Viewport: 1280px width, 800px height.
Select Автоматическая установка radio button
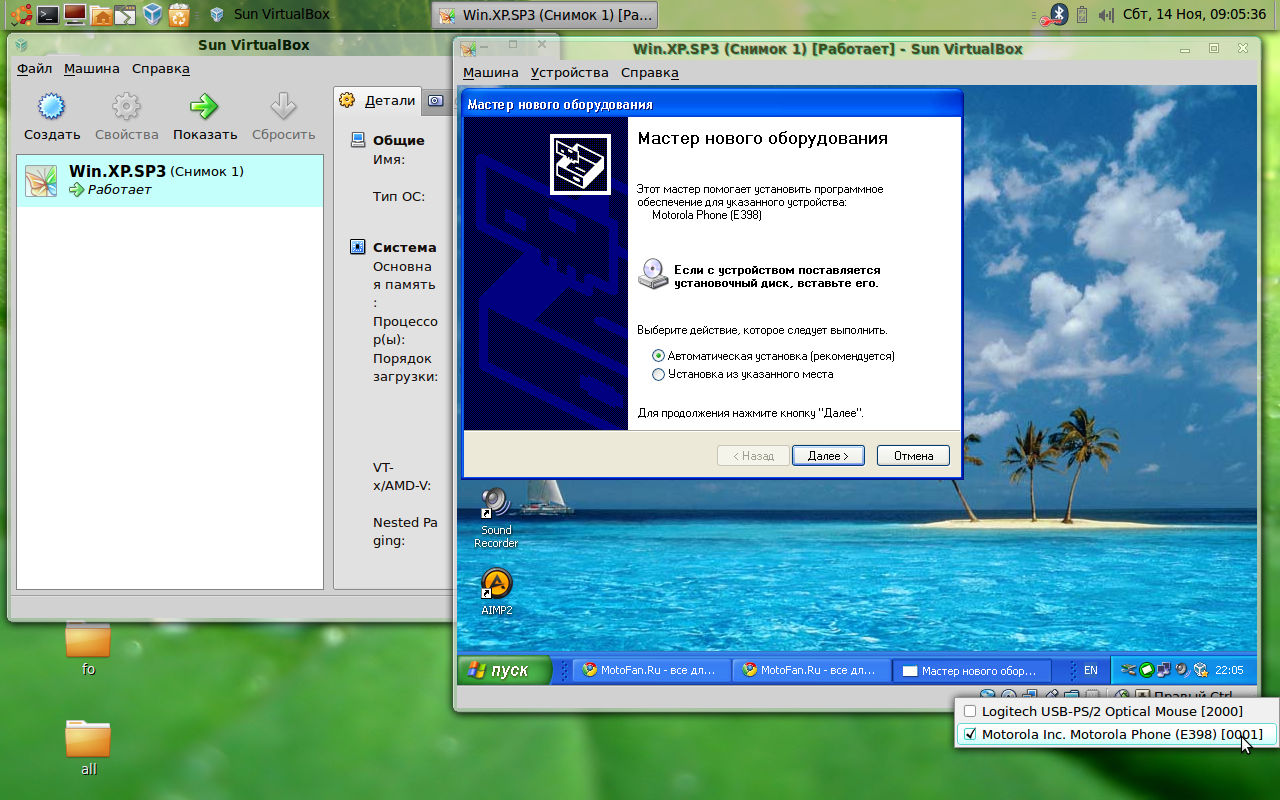(658, 356)
